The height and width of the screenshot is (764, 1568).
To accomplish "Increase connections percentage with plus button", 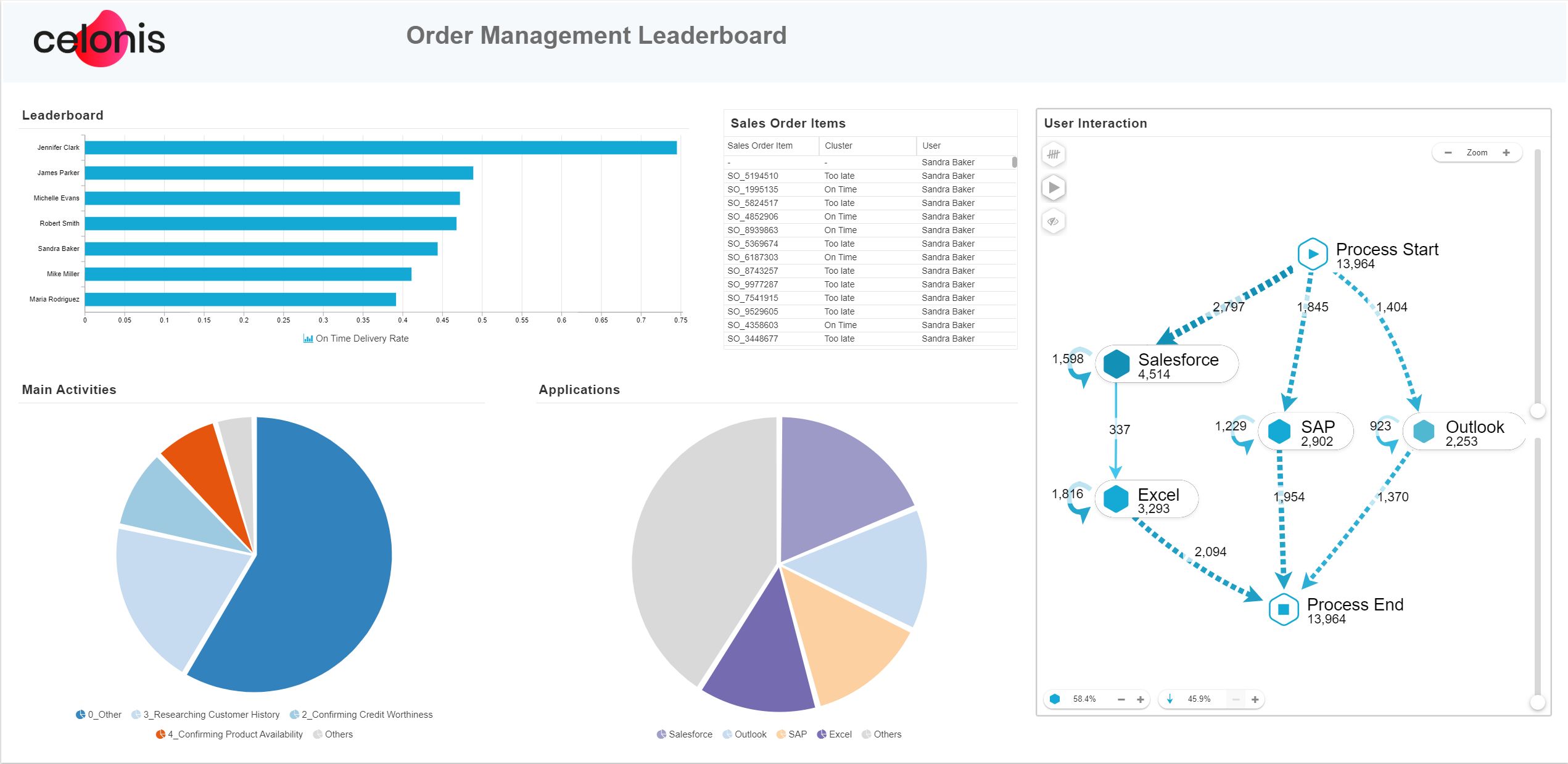I will tap(1255, 699).
